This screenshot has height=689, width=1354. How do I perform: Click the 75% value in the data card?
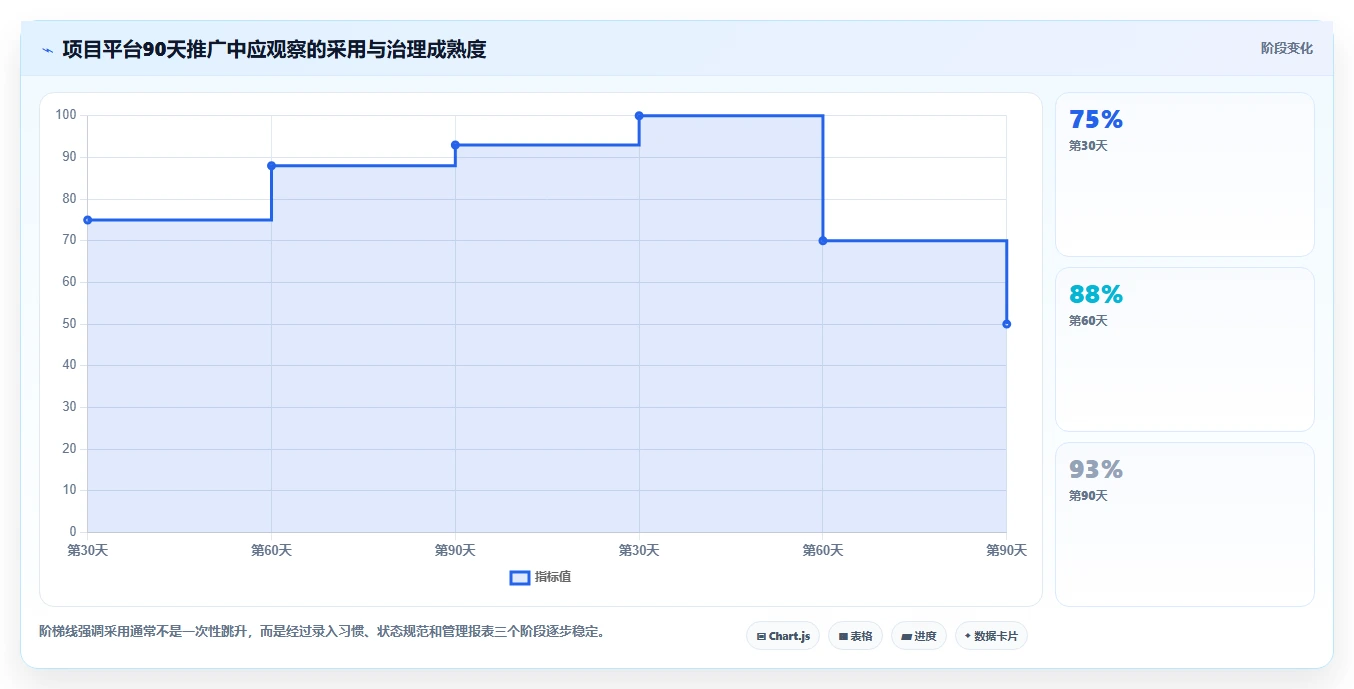1096,120
